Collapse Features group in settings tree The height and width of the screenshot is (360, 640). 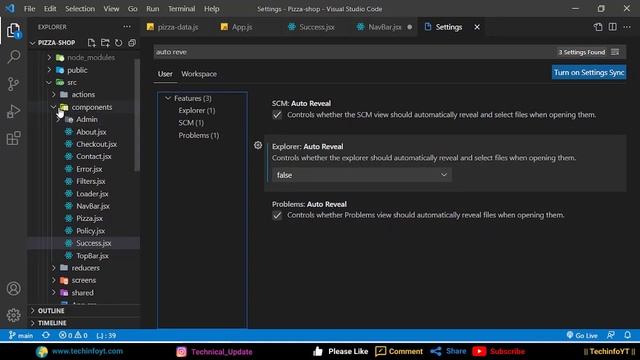click(168, 98)
